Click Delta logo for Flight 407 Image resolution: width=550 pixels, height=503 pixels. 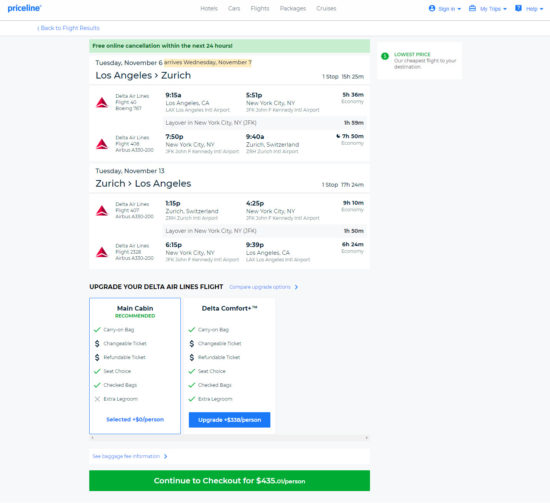point(102,210)
